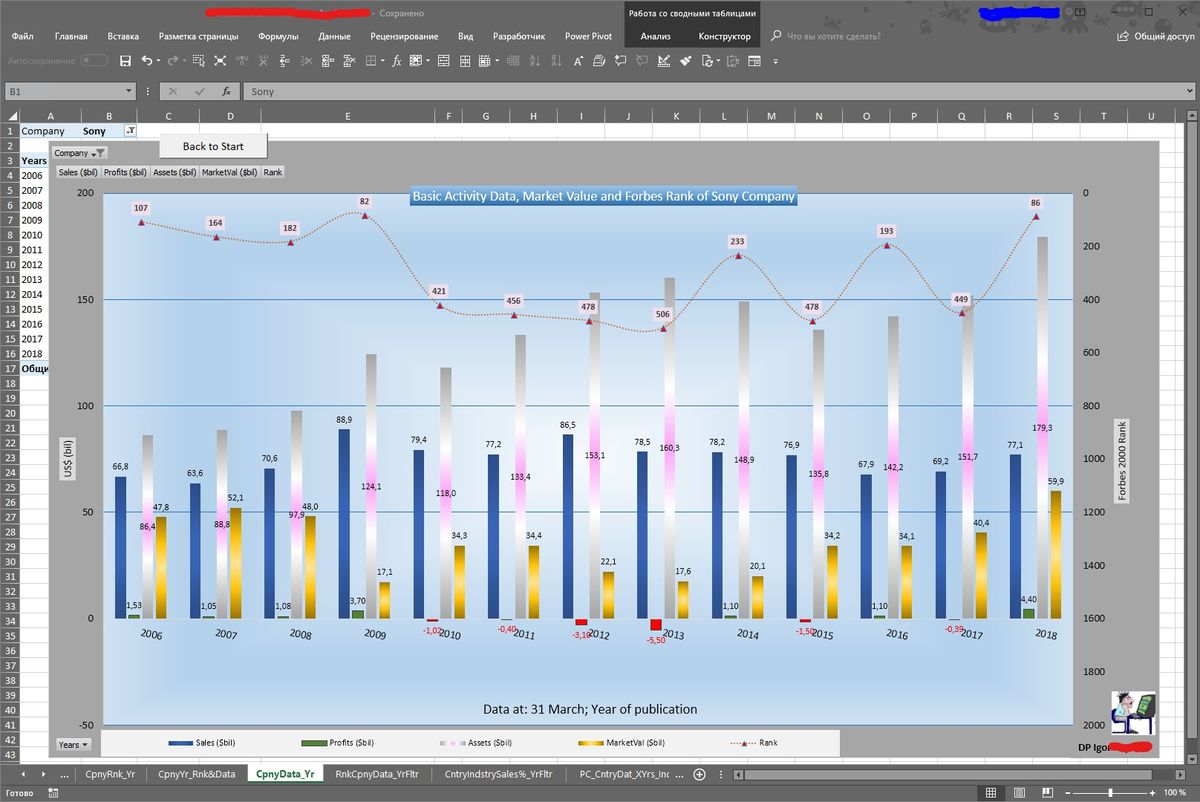The width and height of the screenshot is (1200, 802).
Task: Click the Общий доступ share button
Action: click(x=1156, y=36)
